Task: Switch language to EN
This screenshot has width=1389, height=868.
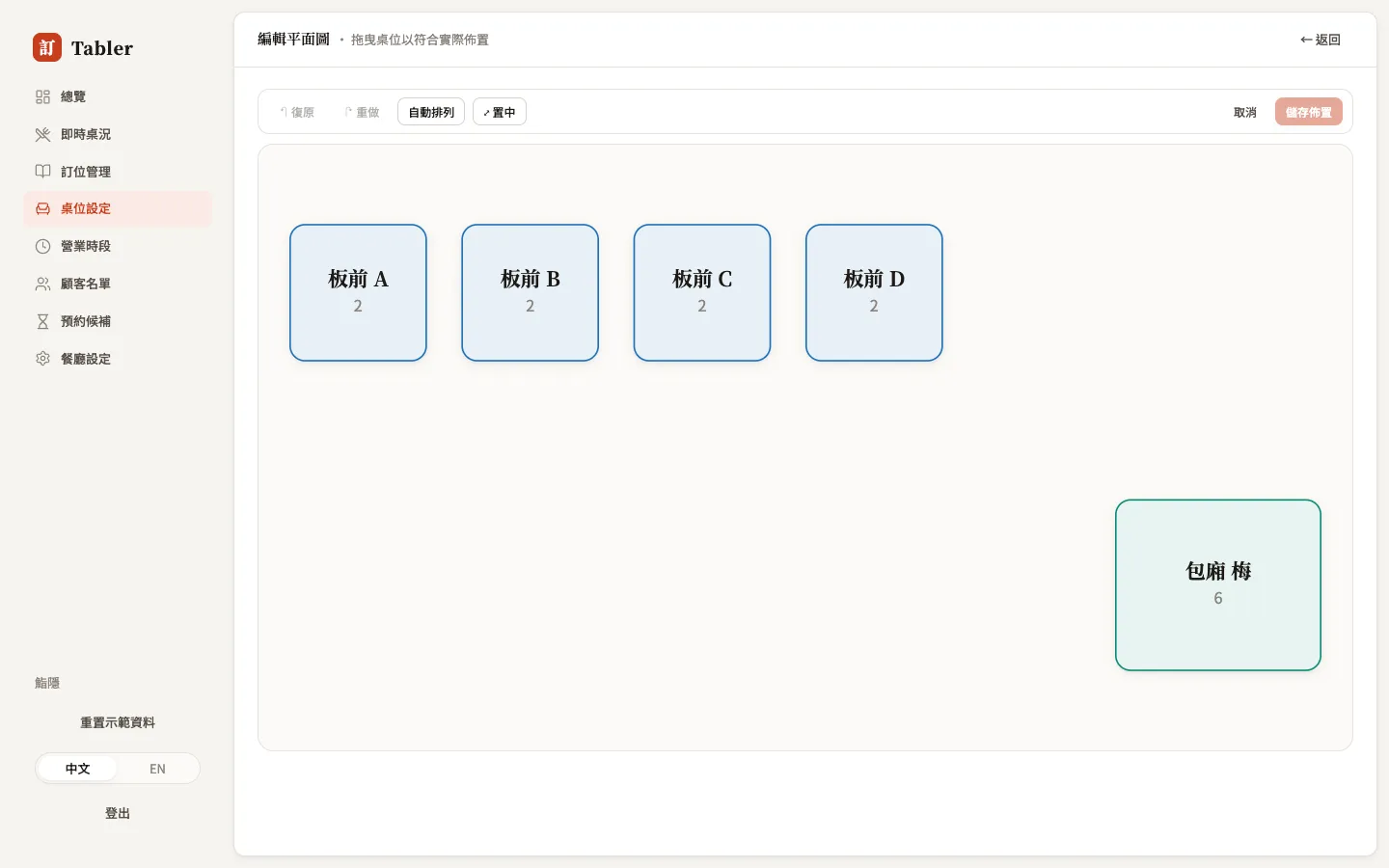Action: (157, 769)
